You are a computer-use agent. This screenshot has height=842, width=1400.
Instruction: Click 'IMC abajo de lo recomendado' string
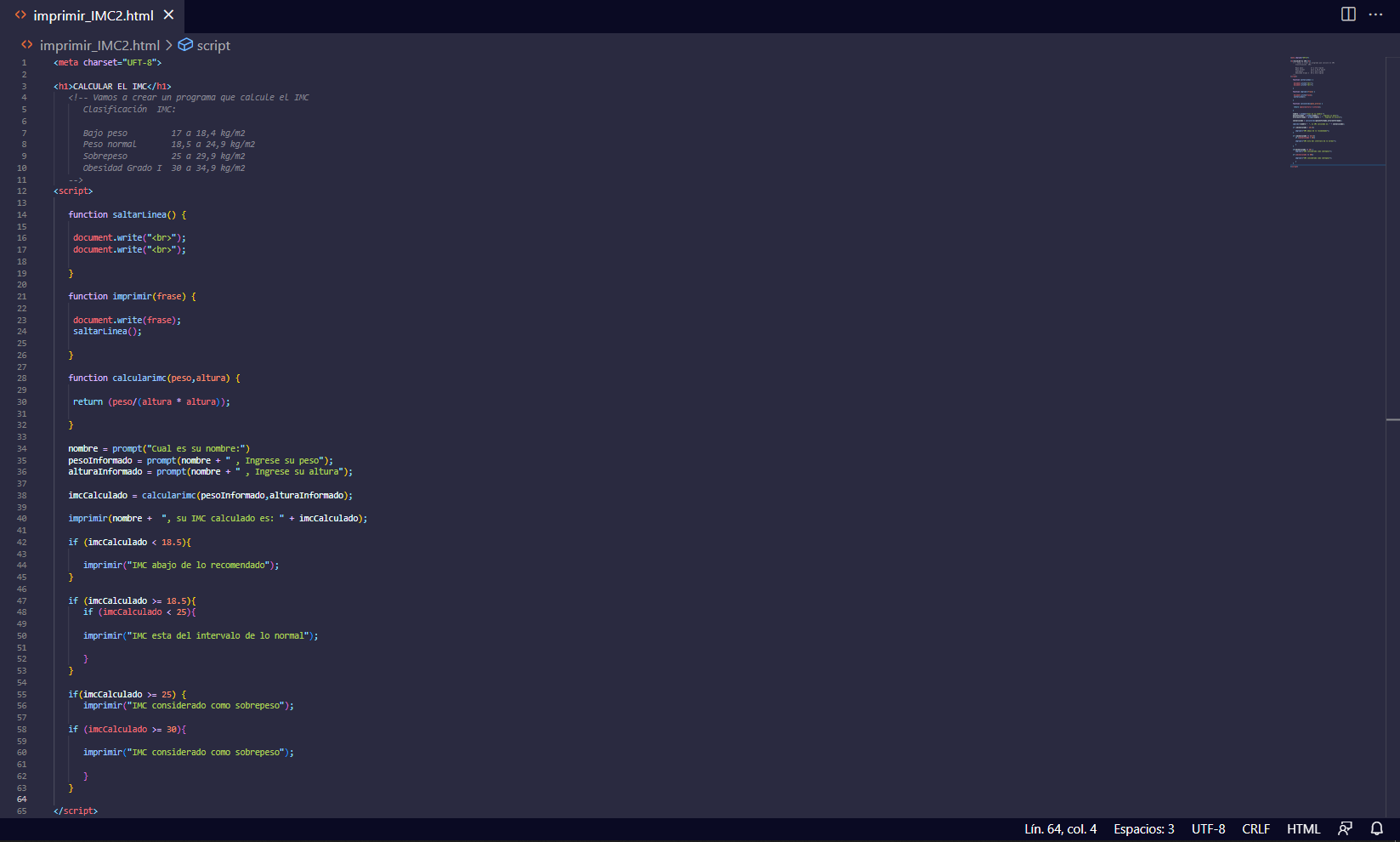click(x=200, y=566)
